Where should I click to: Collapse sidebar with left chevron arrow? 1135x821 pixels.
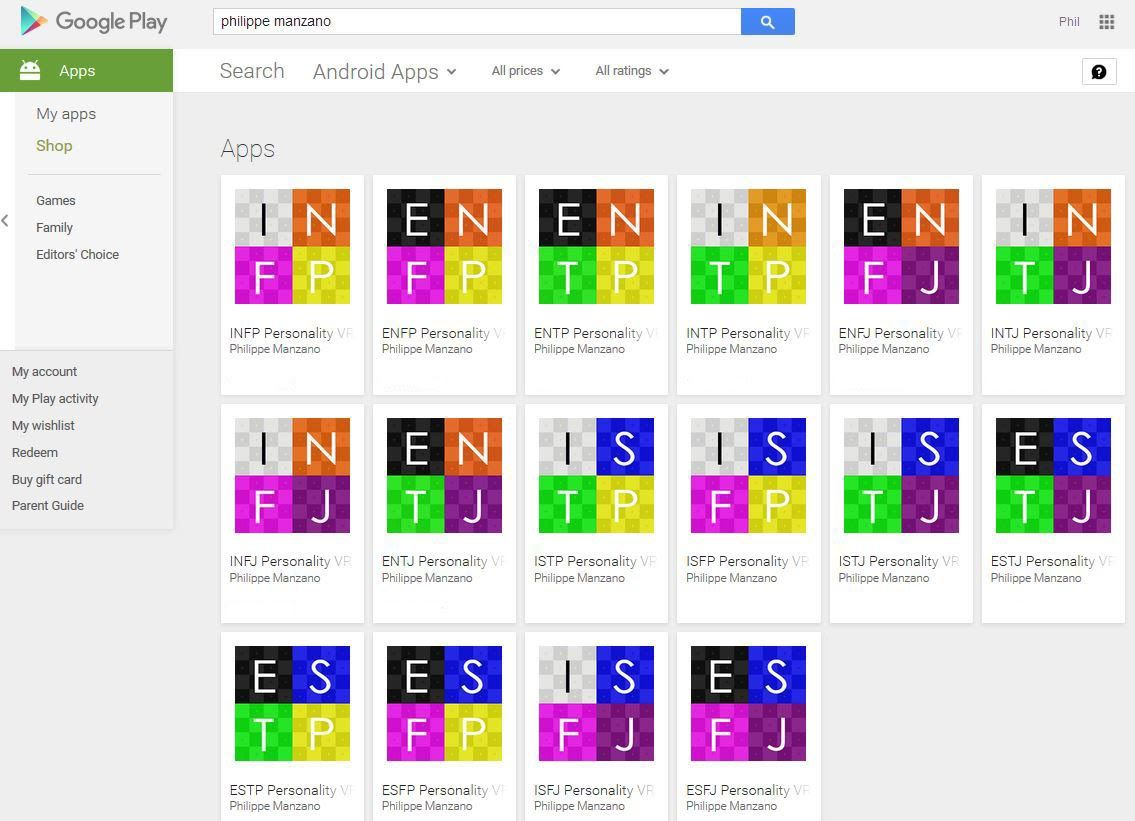point(5,221)
